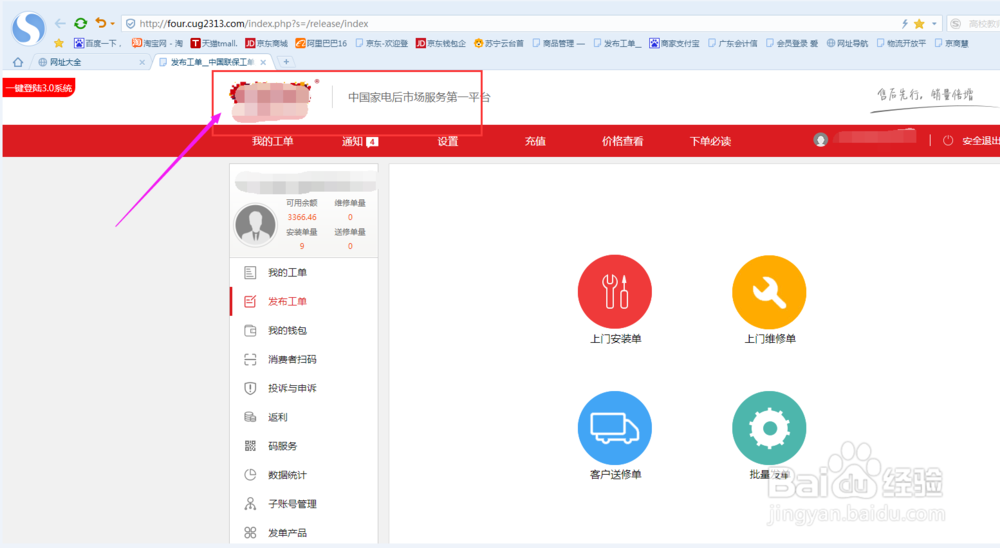Close the 发布工单_中国联保工单 tab
Screen dimensions: 1000x548
click(x=263, y=63)
